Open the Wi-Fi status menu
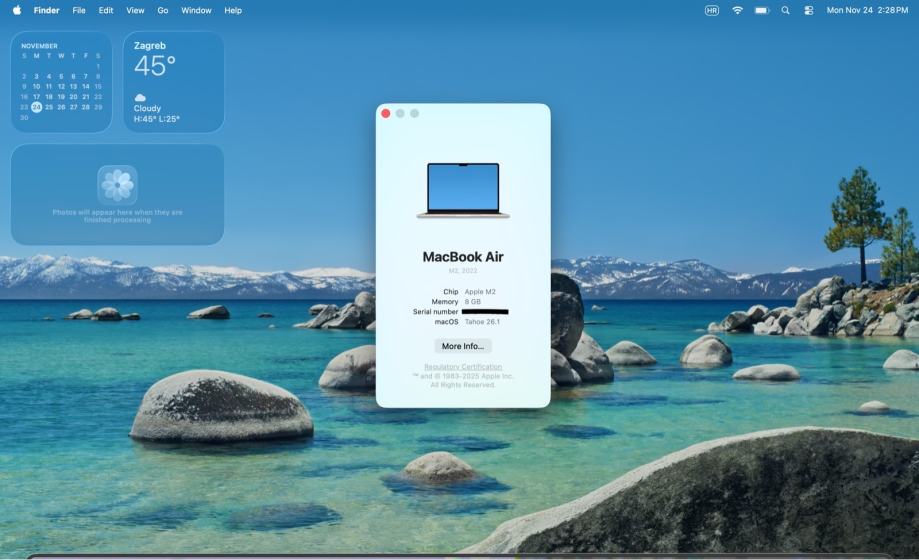919x560 pixels. click(737, 10)
